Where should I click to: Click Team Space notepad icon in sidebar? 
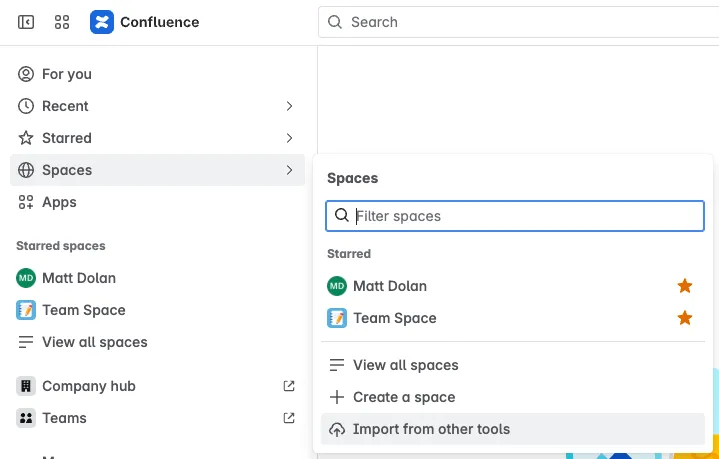26,310
